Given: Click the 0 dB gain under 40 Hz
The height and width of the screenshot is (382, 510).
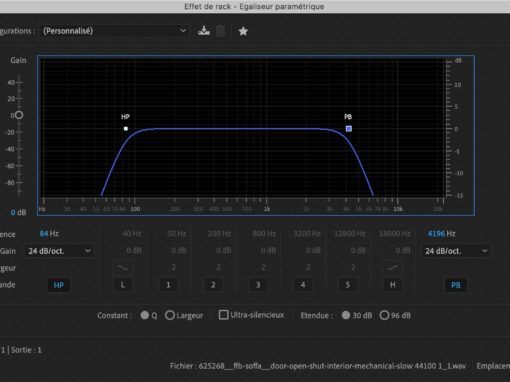Looking at the screenshot, I should (134, 250).
